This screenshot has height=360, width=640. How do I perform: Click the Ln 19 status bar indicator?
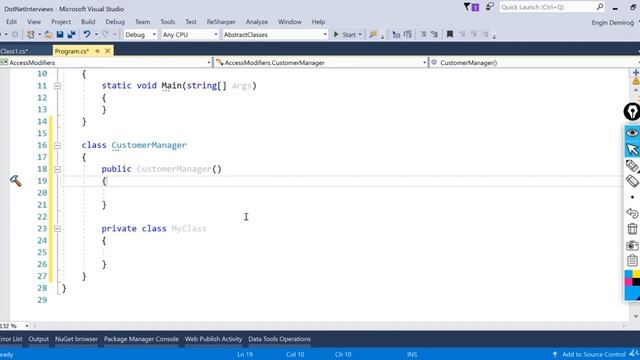click(245, 354)
